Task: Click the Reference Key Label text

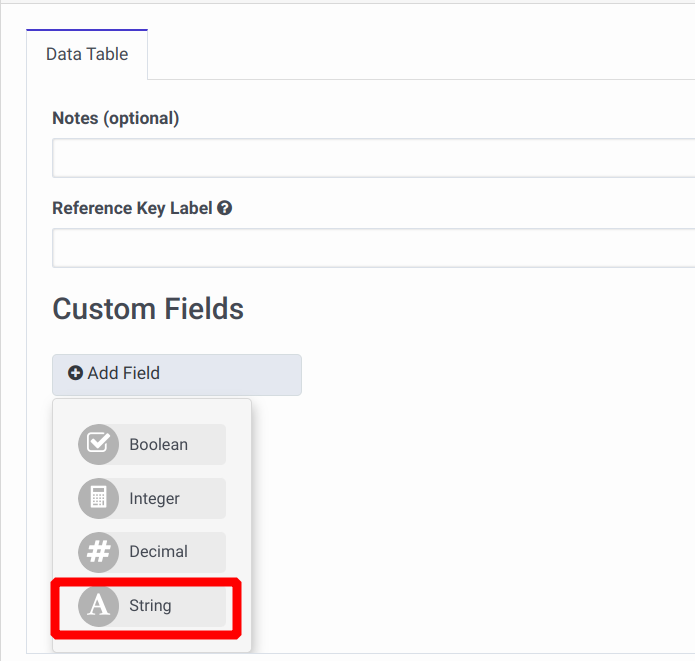Action: click(x=132, y=209)
